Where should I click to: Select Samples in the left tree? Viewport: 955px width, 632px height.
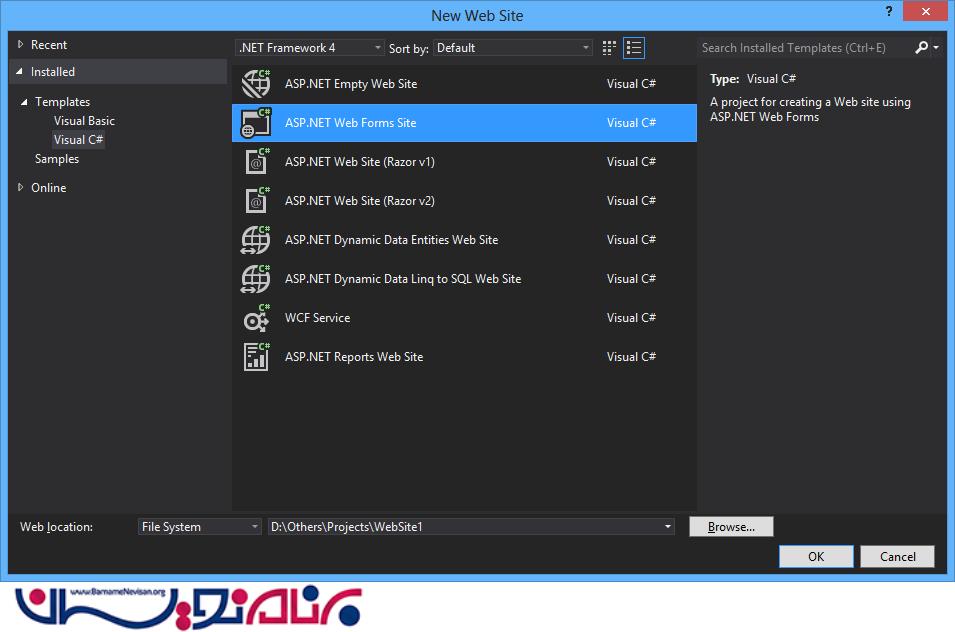click(57, 159)
